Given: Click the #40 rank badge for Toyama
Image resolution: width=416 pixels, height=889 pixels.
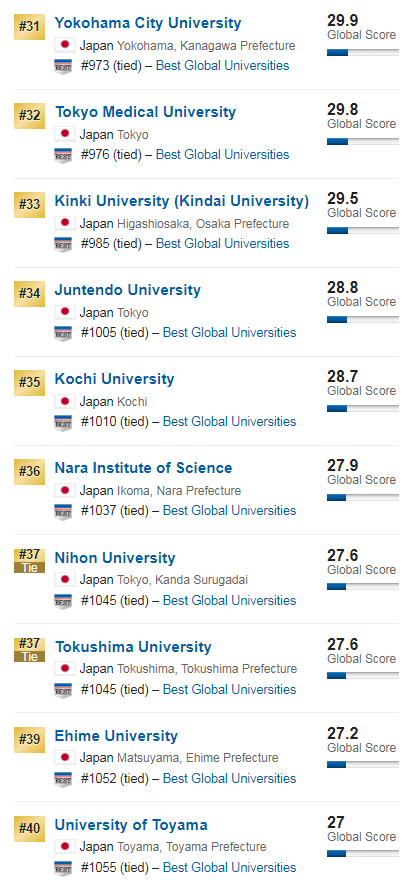Looking at the screenshot, I should click(29, 828).
